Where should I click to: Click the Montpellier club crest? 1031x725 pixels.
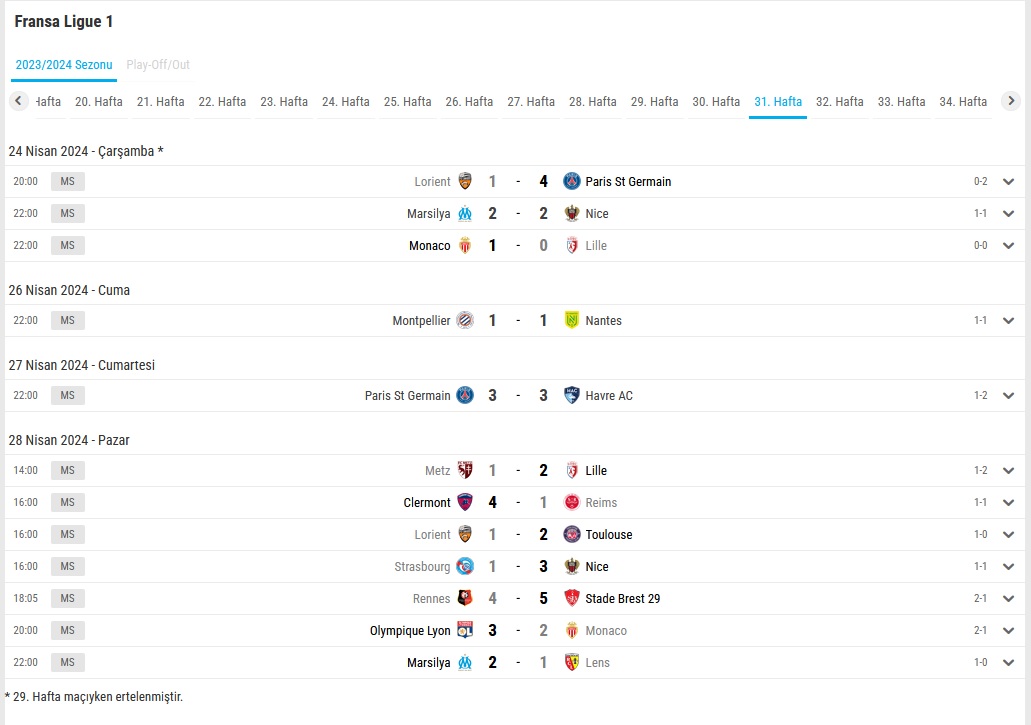465,320
